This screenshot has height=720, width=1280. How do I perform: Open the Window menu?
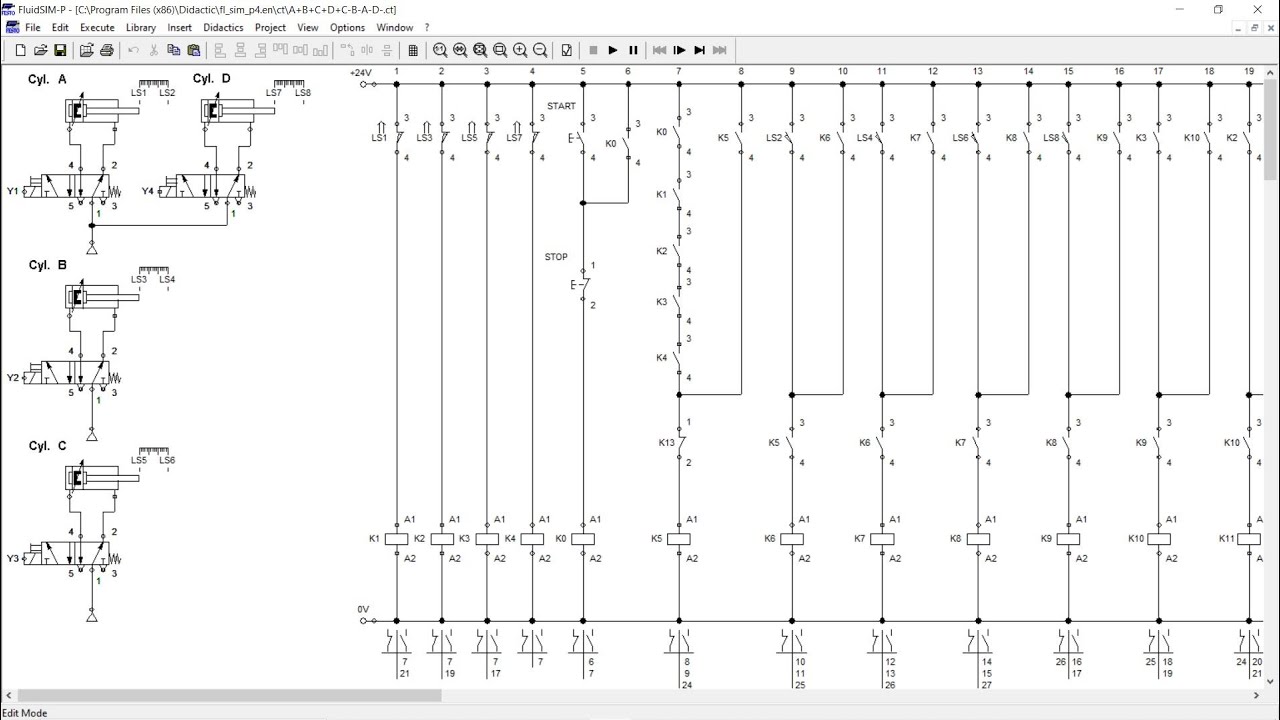coord(395,28)
